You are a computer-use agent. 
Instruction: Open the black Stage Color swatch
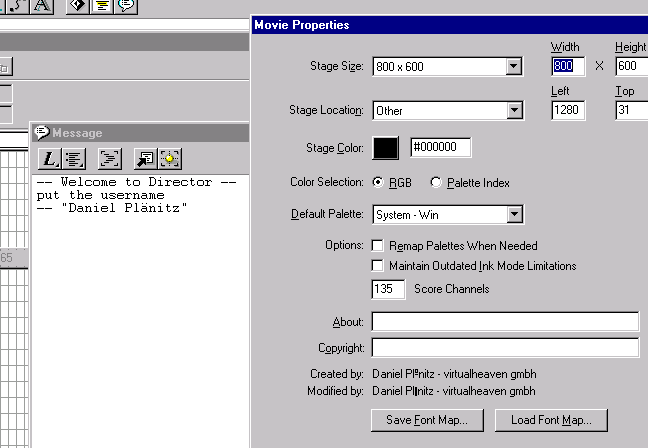(x=386, y=148)
